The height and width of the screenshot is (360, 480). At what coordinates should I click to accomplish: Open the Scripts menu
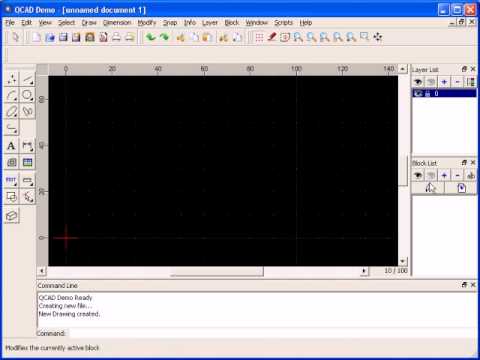point(283,23)
